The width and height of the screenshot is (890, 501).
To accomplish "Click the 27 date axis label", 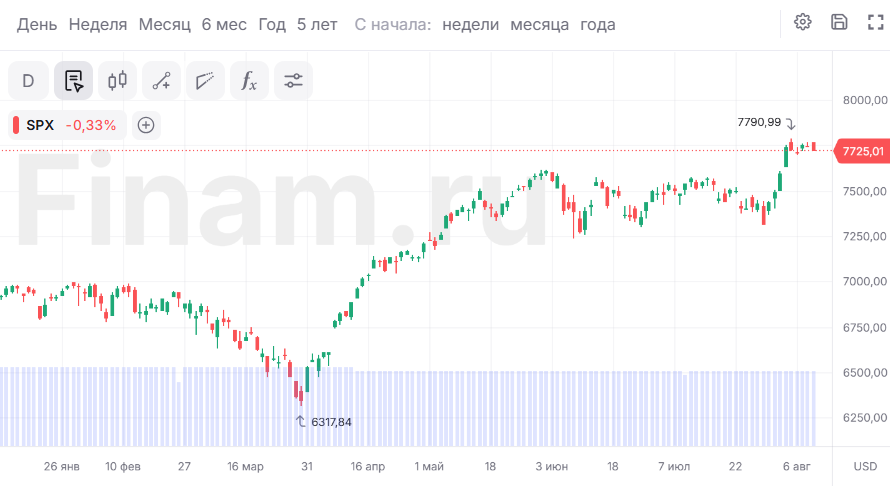I will [x=184, y=466].
